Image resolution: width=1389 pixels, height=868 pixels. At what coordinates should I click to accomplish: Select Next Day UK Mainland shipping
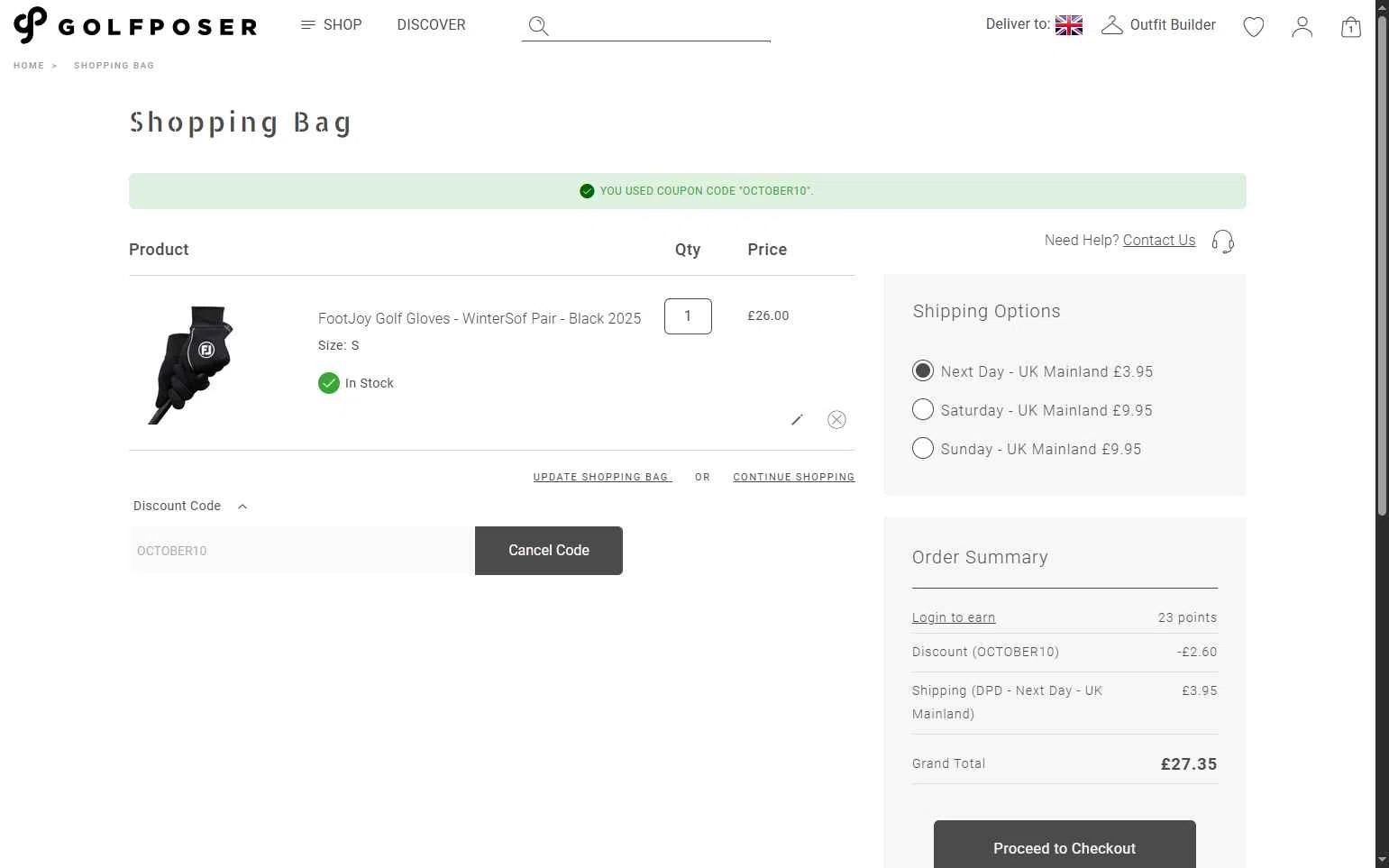923,371
